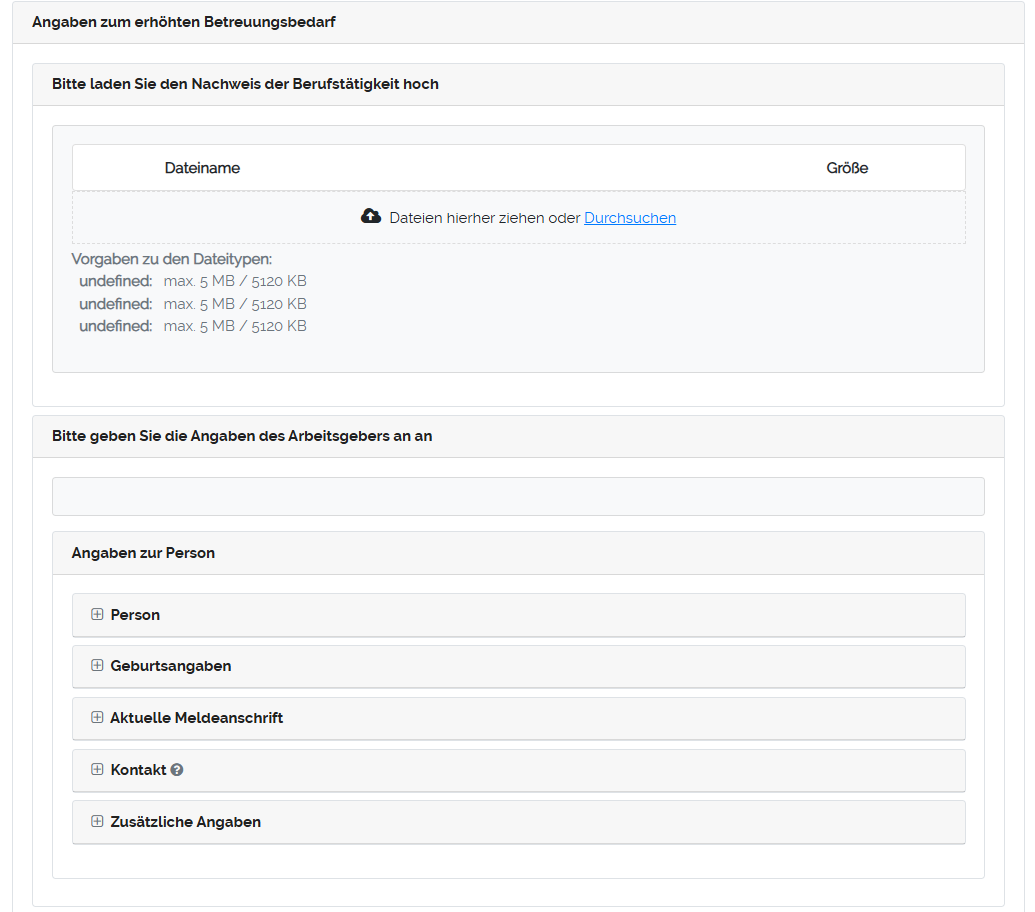Click the 'Angaben zur Person' panel header
Screen dimensions: 1035x912
(143, 553)
